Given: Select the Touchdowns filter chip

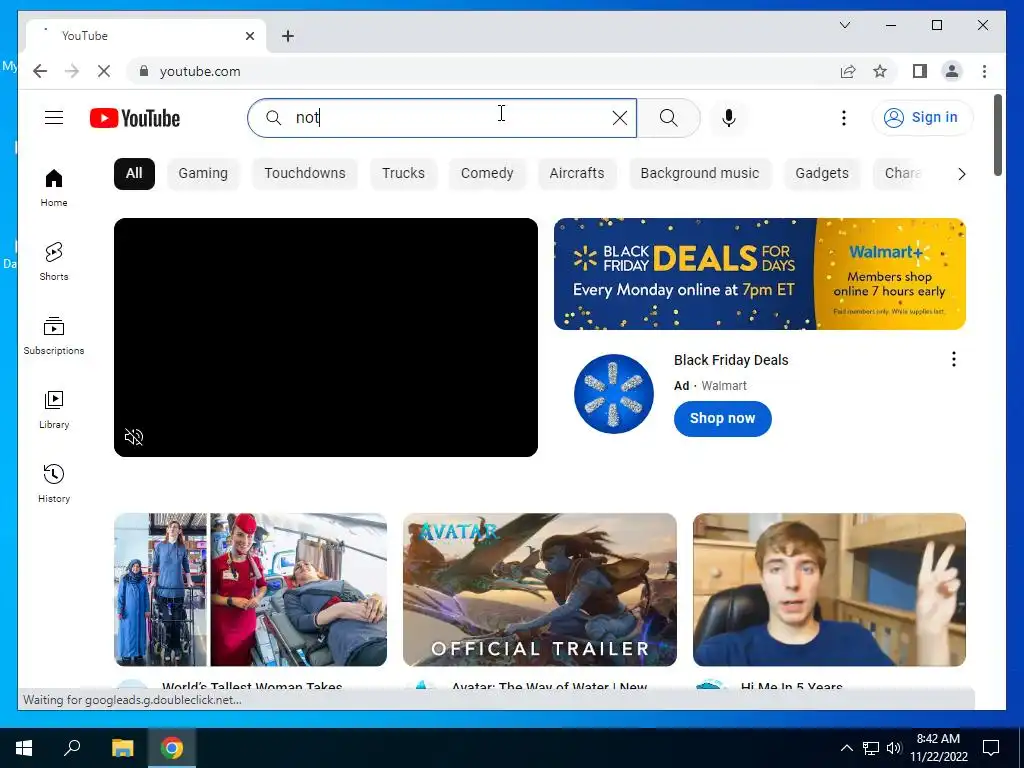Looking at the screenshot, I should tap(305, 174).
